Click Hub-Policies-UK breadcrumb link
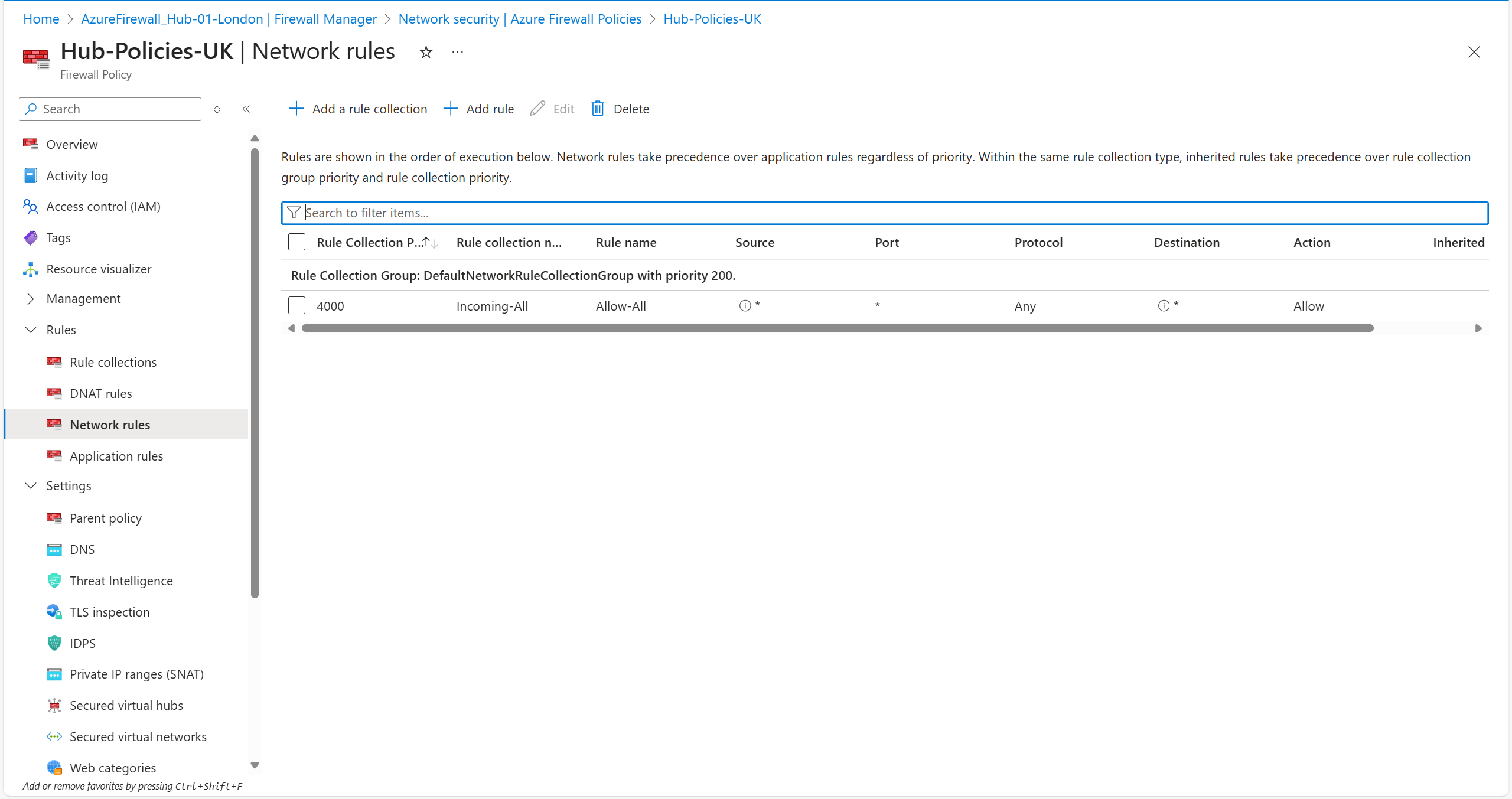This screenshot has width=1512, height=799. (712, 19)
